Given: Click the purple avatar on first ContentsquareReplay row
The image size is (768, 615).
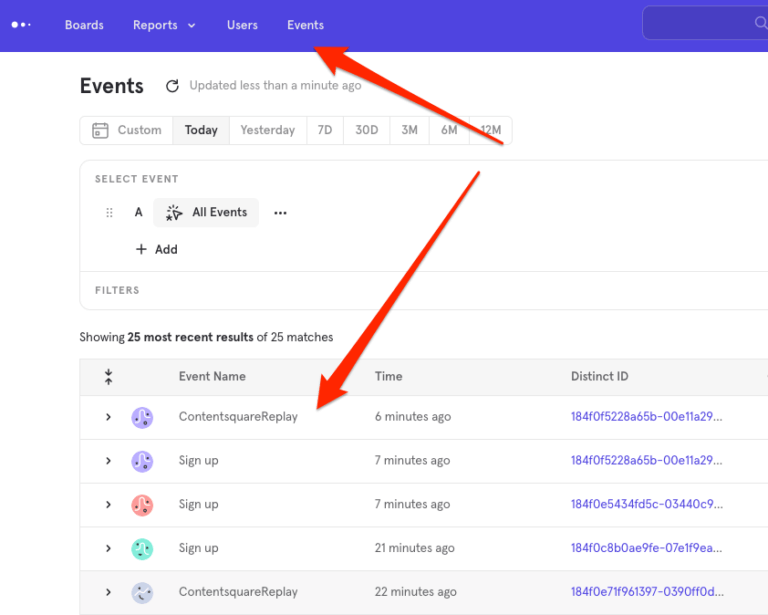Looking at the screenshot, I should (x=142, y=417).
